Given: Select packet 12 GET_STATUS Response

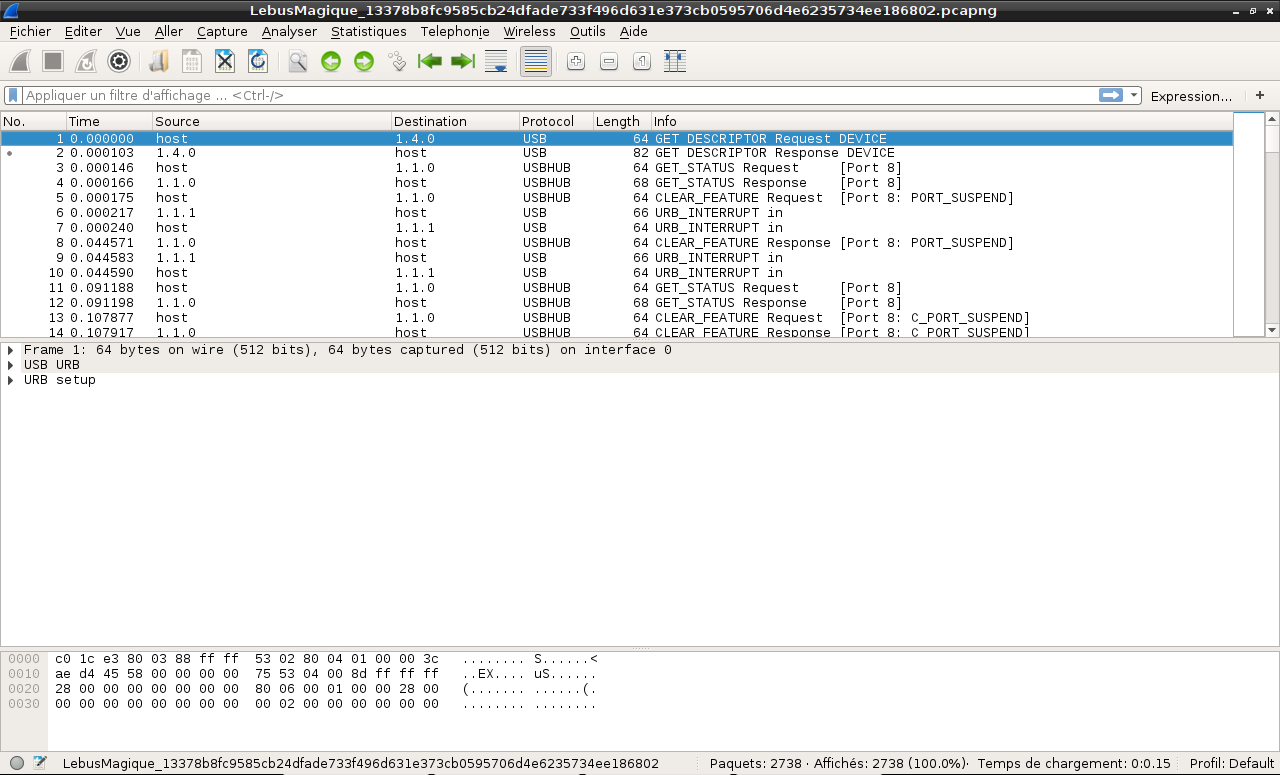Looking at the screenshot, I should click(x=616, y=303).
